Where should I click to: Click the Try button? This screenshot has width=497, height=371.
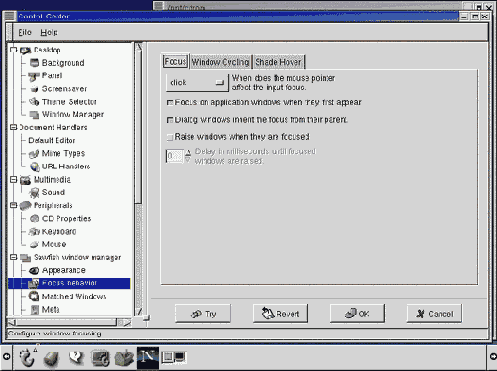pyautogui.click(x=203, y=314)
